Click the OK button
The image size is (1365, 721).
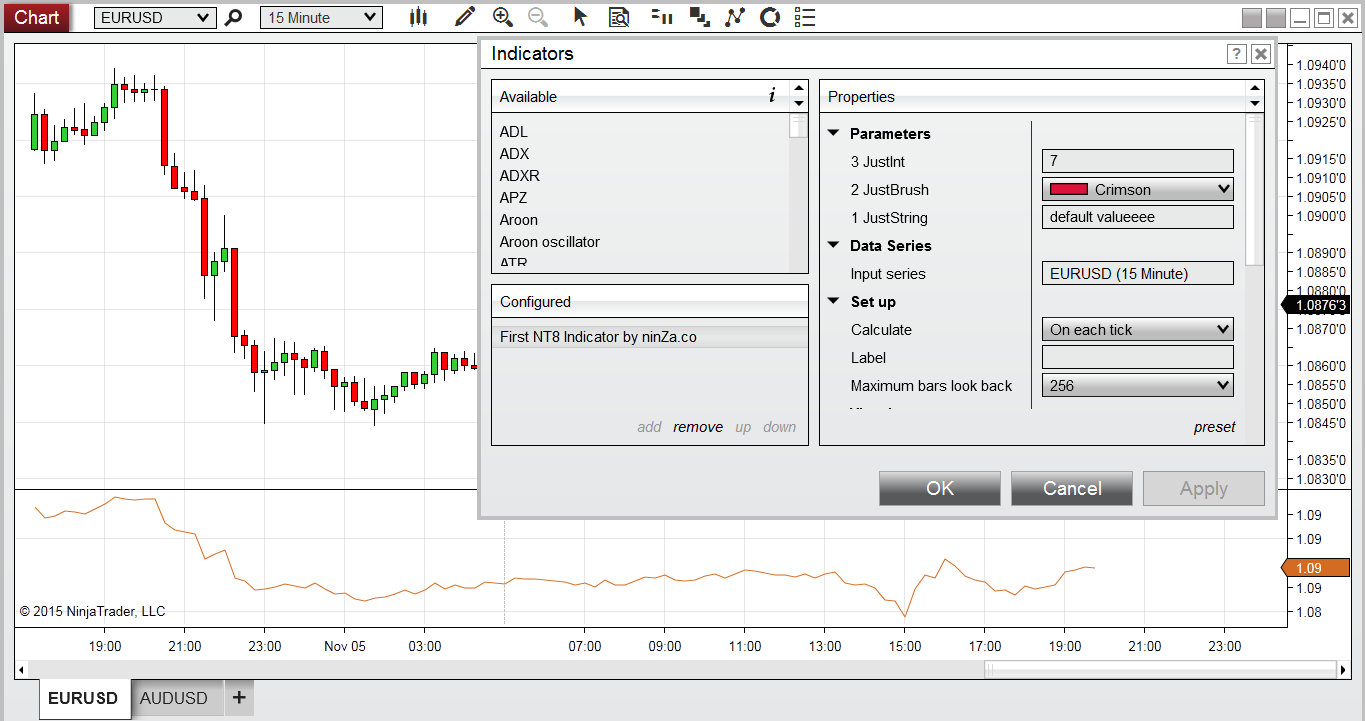(x=940, y=488)
